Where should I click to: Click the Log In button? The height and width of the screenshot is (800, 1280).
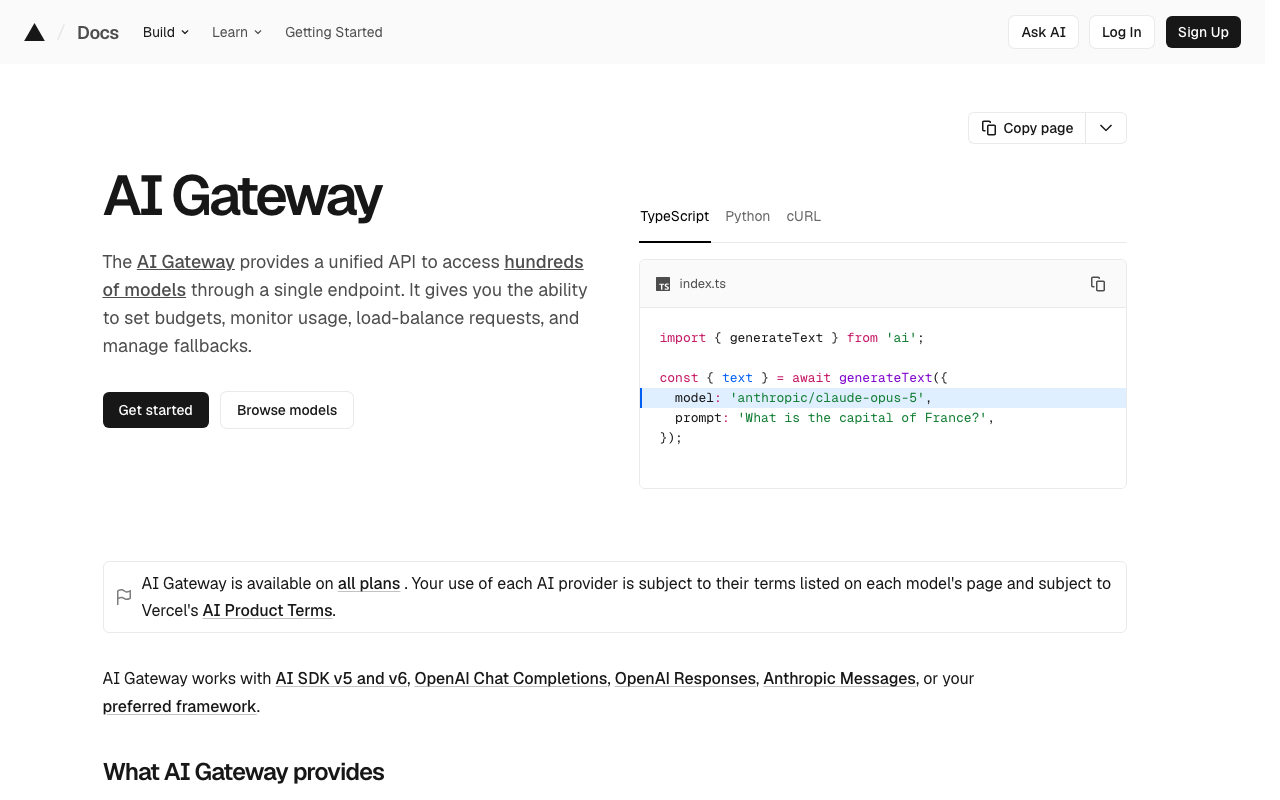click(1122, 32)
